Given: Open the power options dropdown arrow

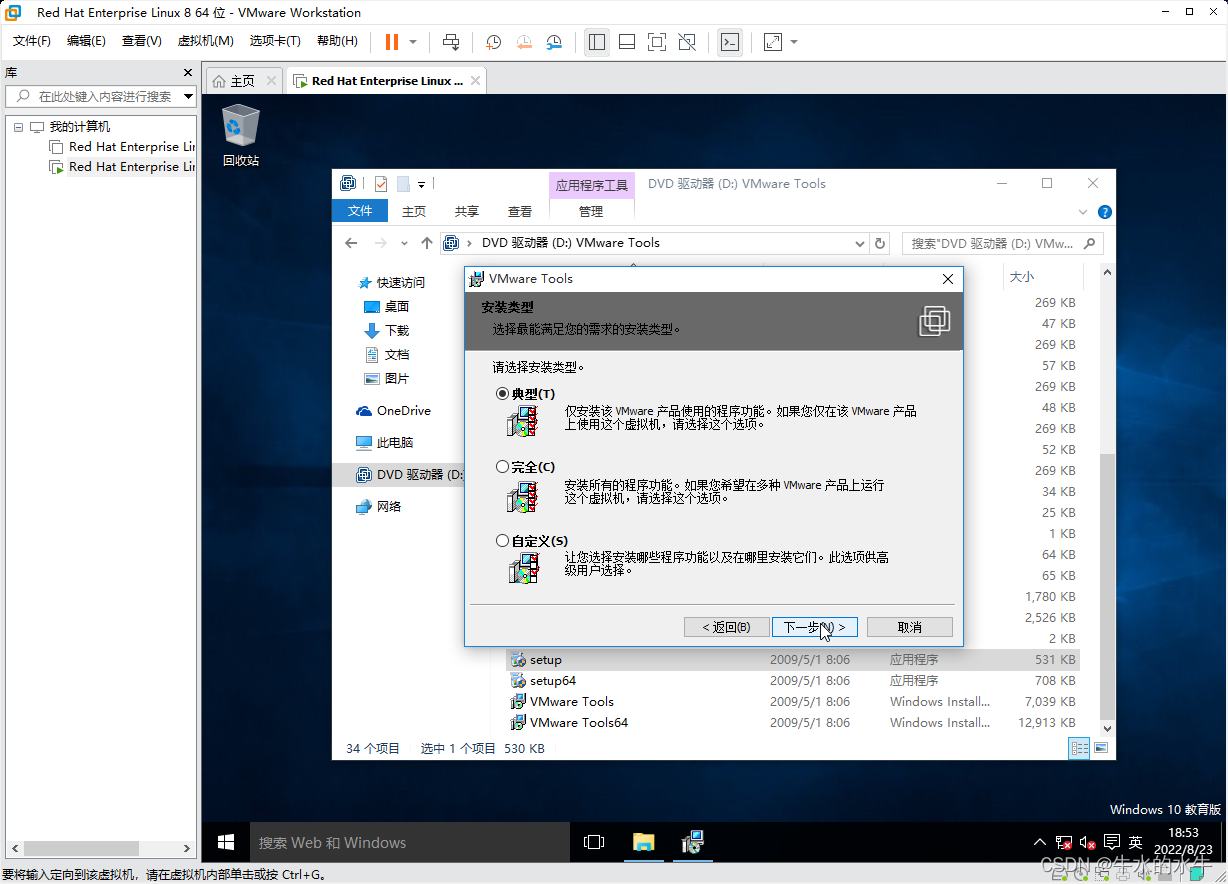Looking at the screenshot, I should [x=413, y=42].
